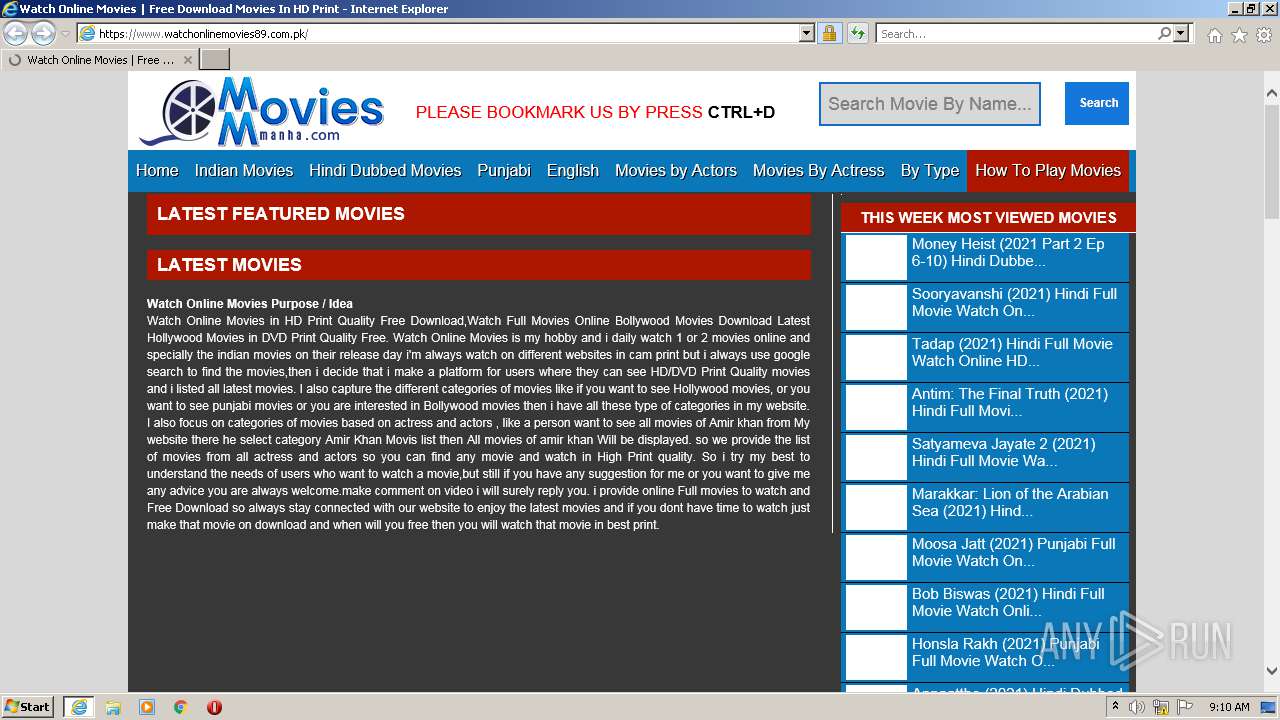
Task: Open the Home menu item
Action: pyautogui.click(x=157, y=170)
